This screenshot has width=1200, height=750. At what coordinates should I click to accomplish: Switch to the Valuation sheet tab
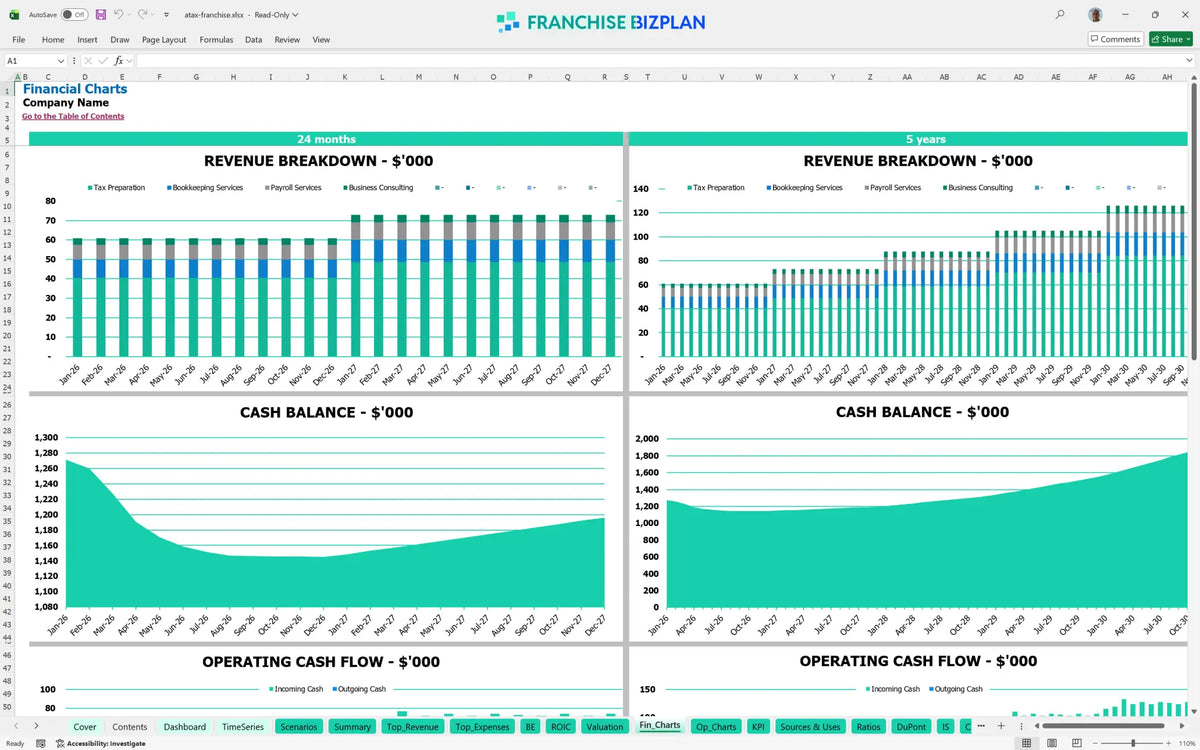coord(605,727)
